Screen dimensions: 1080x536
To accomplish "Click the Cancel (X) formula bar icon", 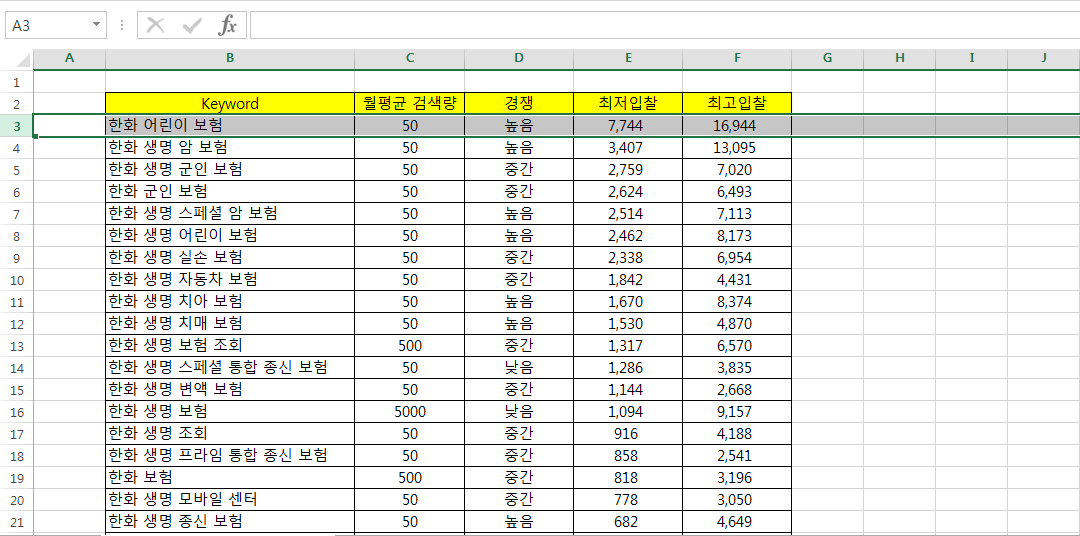I will tap(156, 25).
